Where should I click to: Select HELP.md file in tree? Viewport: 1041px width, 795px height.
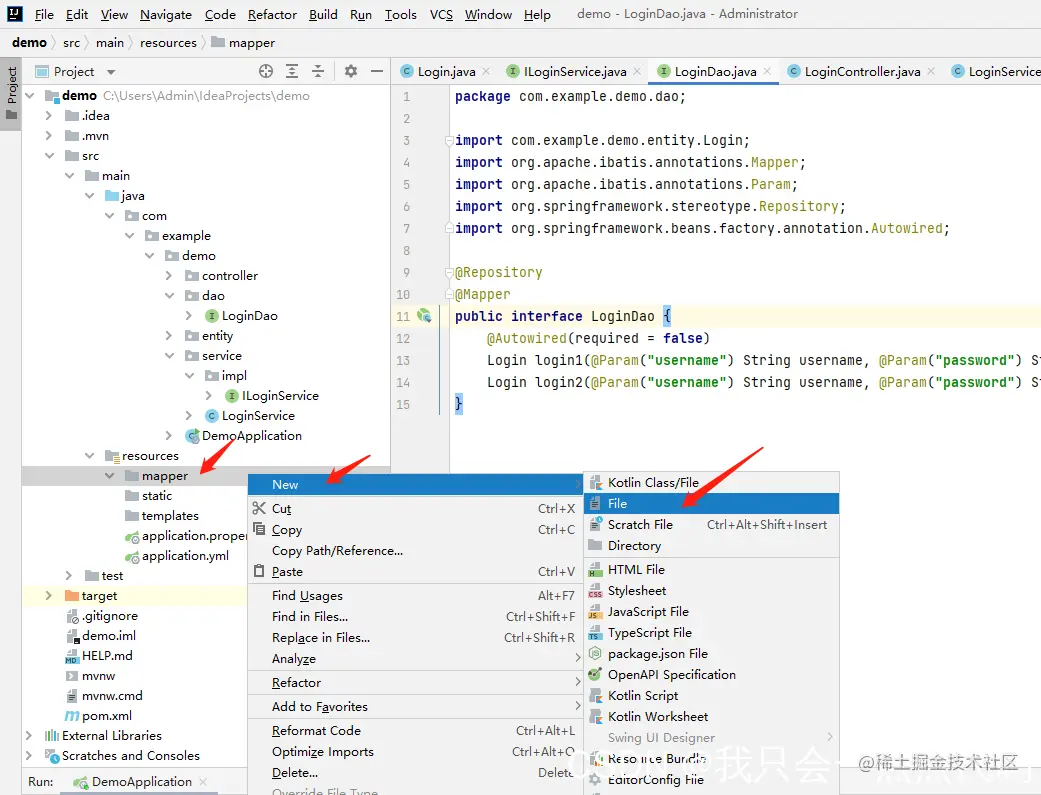107,656
